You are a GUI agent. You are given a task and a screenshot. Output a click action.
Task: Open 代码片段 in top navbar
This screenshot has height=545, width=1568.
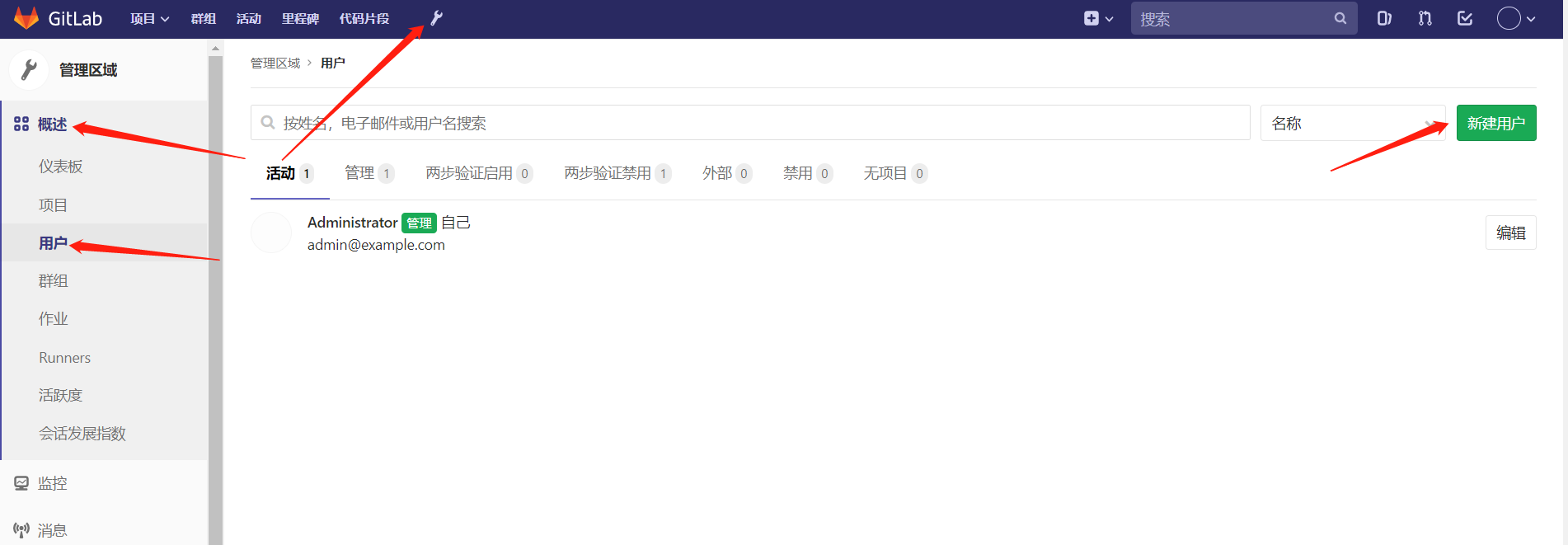tap(364, 18)
